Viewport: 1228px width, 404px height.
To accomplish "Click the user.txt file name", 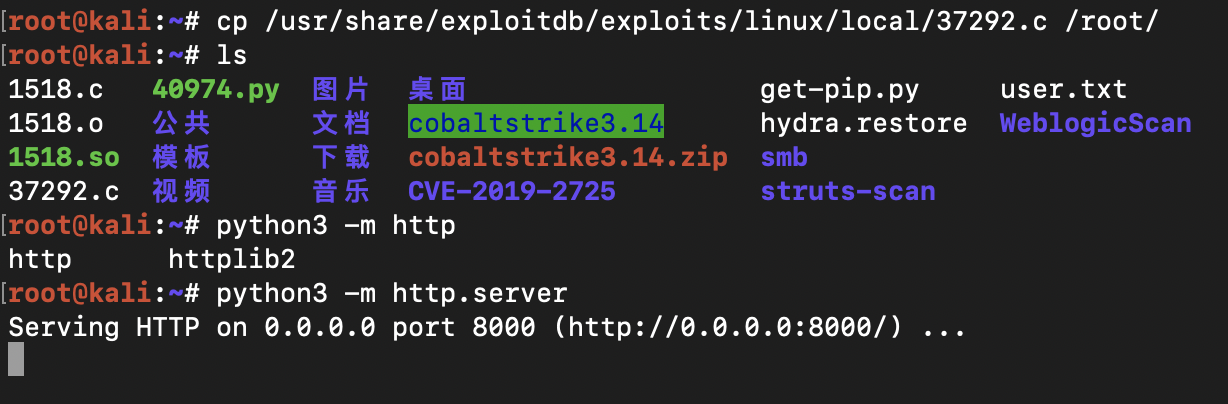I will (1063, 90).
